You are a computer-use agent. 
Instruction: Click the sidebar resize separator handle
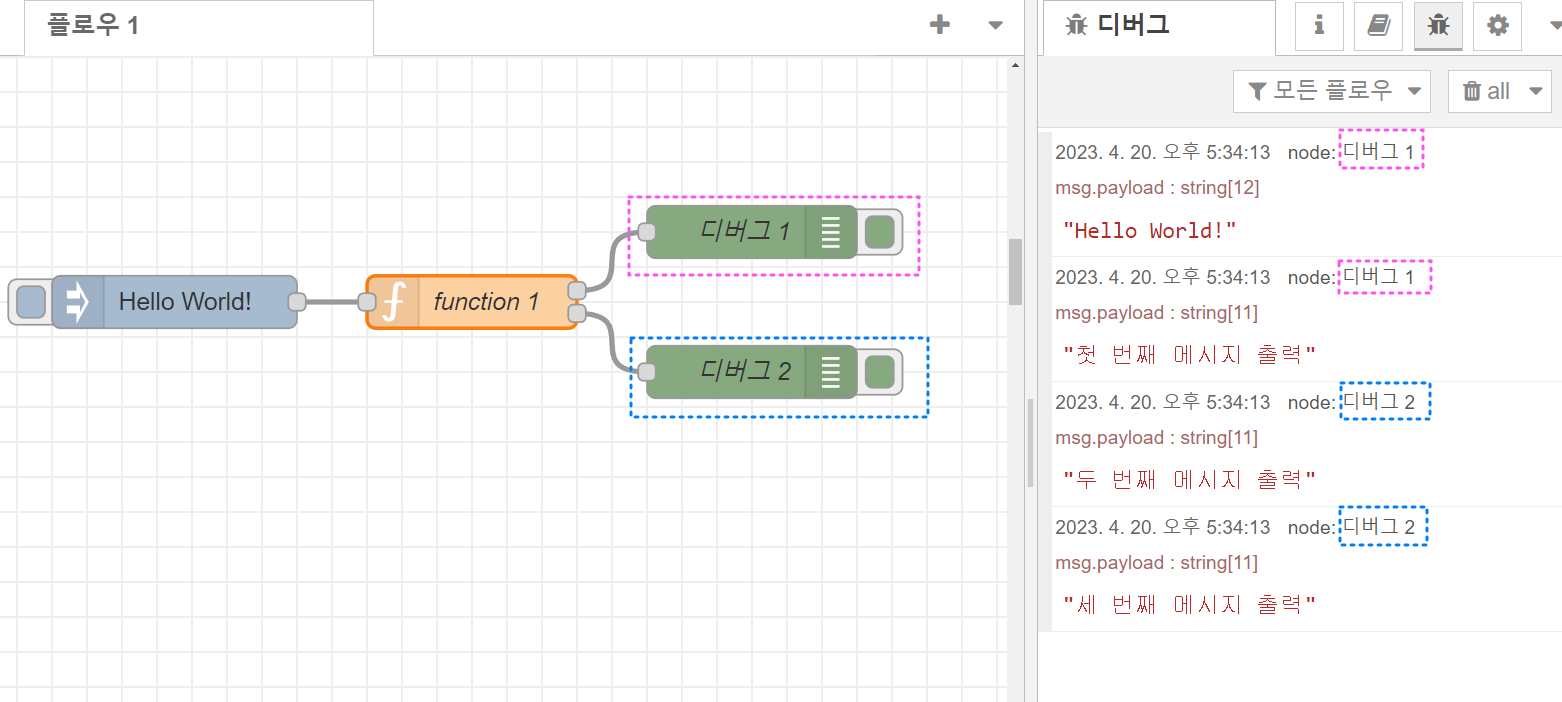pyautogui.click(x=1030, y=443)
